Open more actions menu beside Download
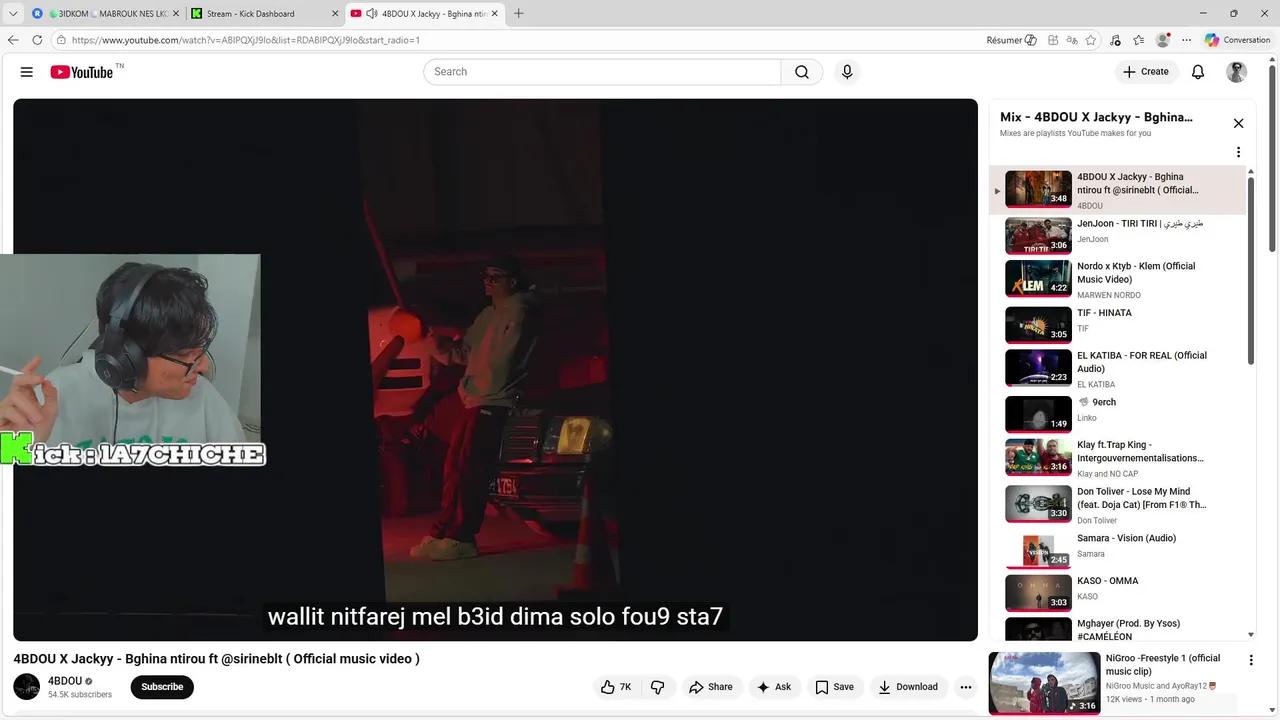This screenshot has height=720, width=1280. point(965,687)
